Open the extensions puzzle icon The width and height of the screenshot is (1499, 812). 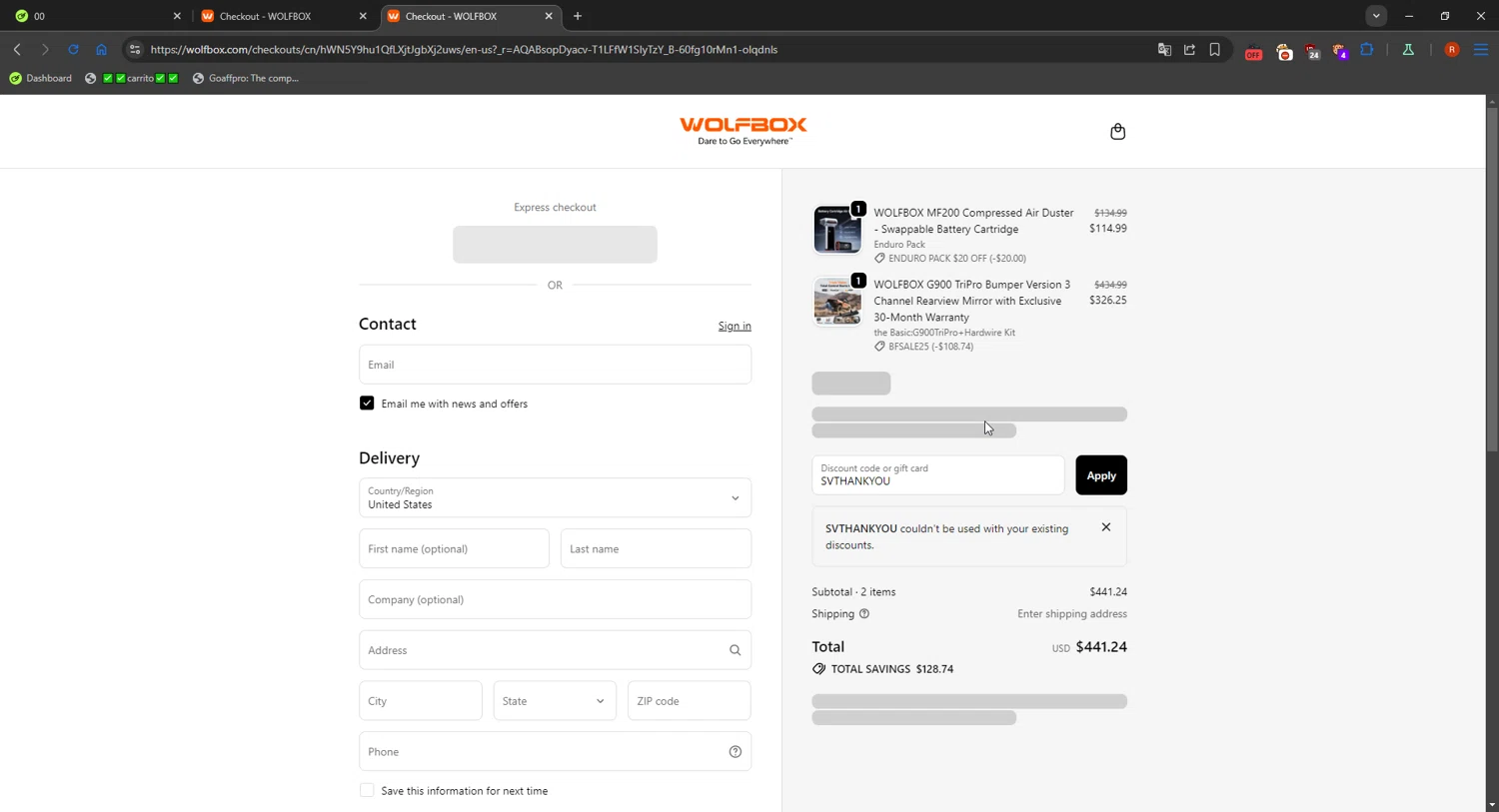[x=1367, y=49]
